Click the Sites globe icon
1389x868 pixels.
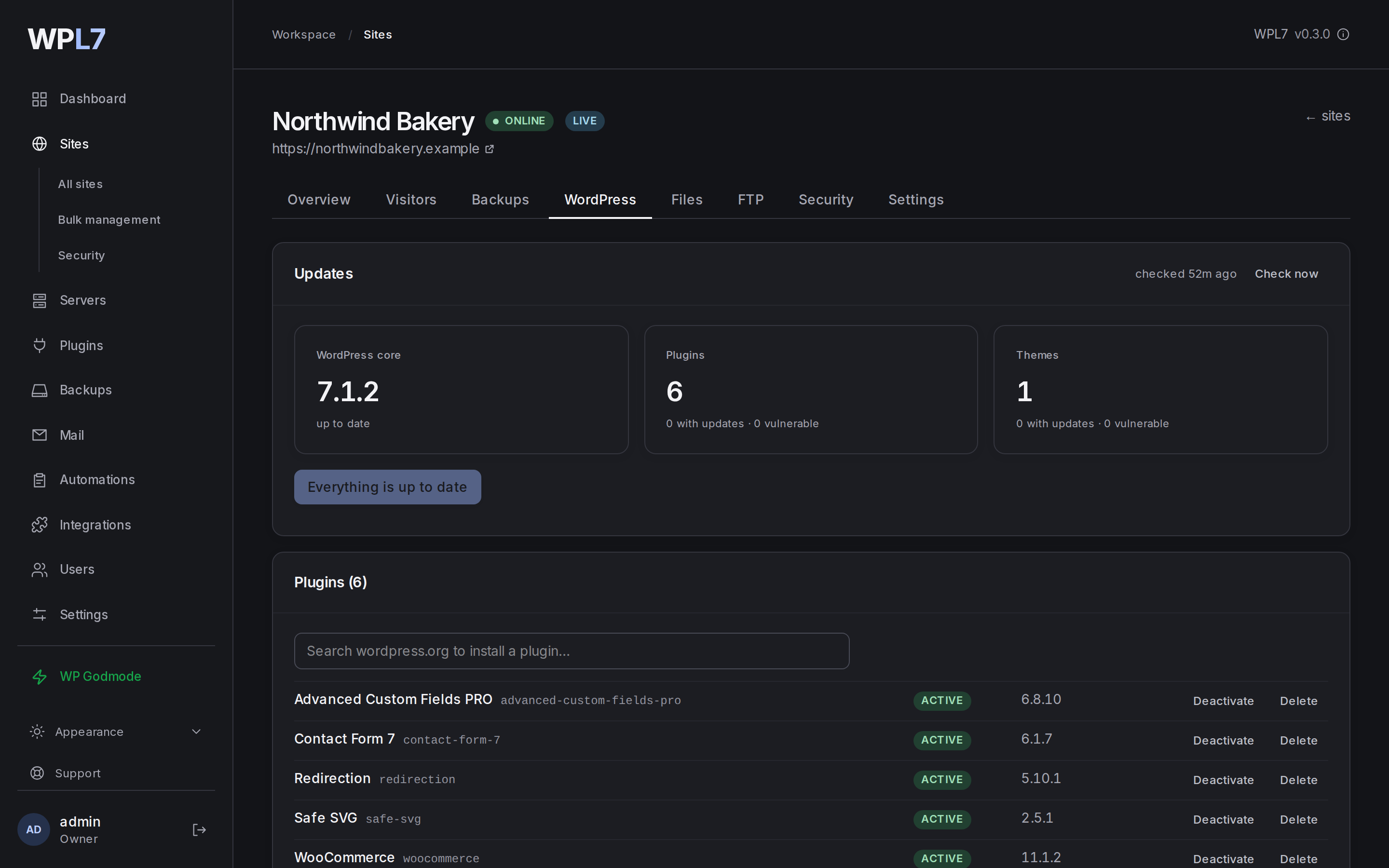coord(39,144)
